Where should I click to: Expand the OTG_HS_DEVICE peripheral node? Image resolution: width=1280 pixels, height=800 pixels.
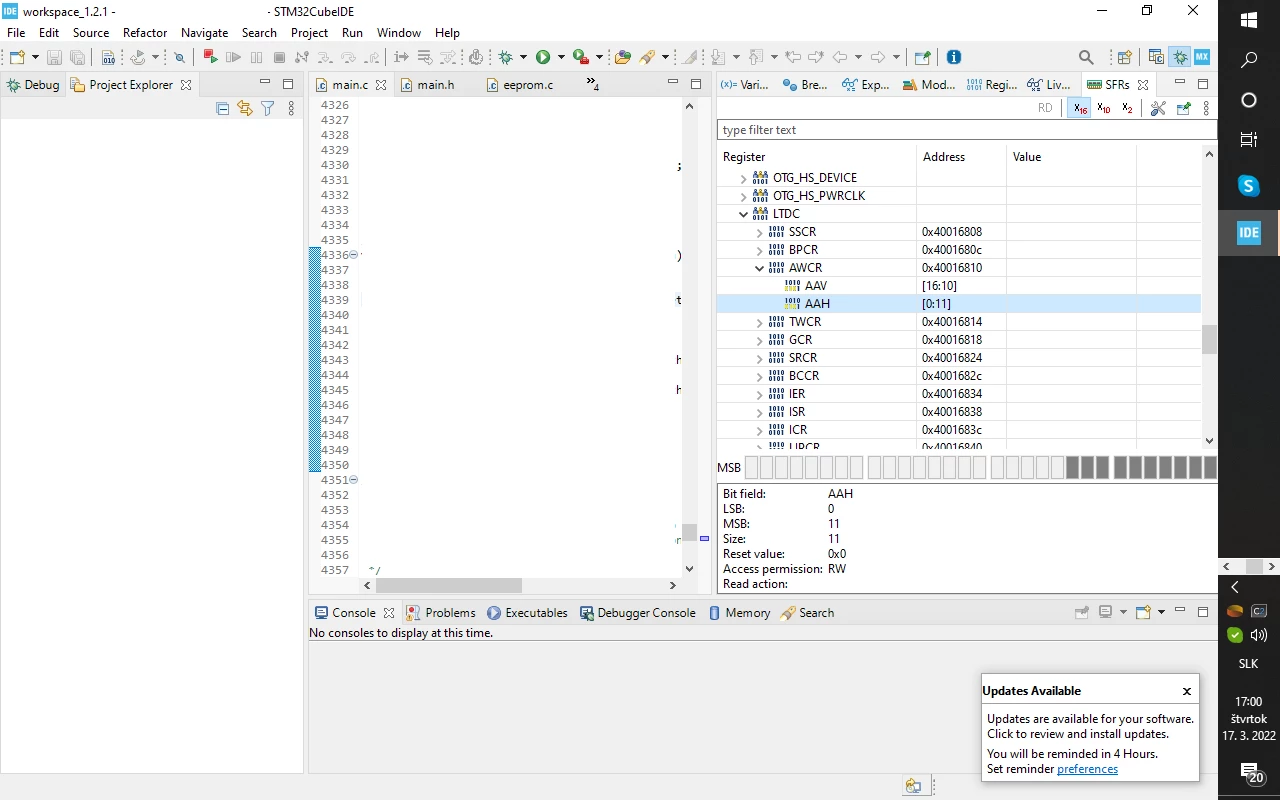(743, 178)
